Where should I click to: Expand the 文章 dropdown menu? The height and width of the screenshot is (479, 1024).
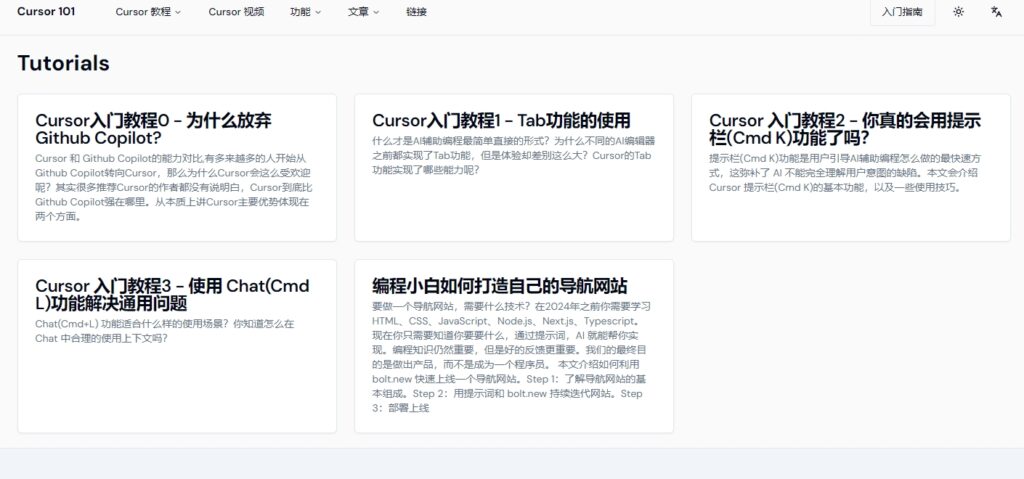pos(364,12)
